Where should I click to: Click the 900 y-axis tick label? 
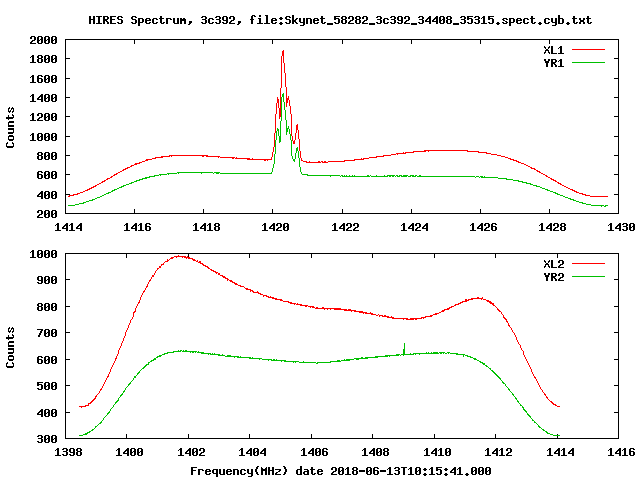[47, 280]
